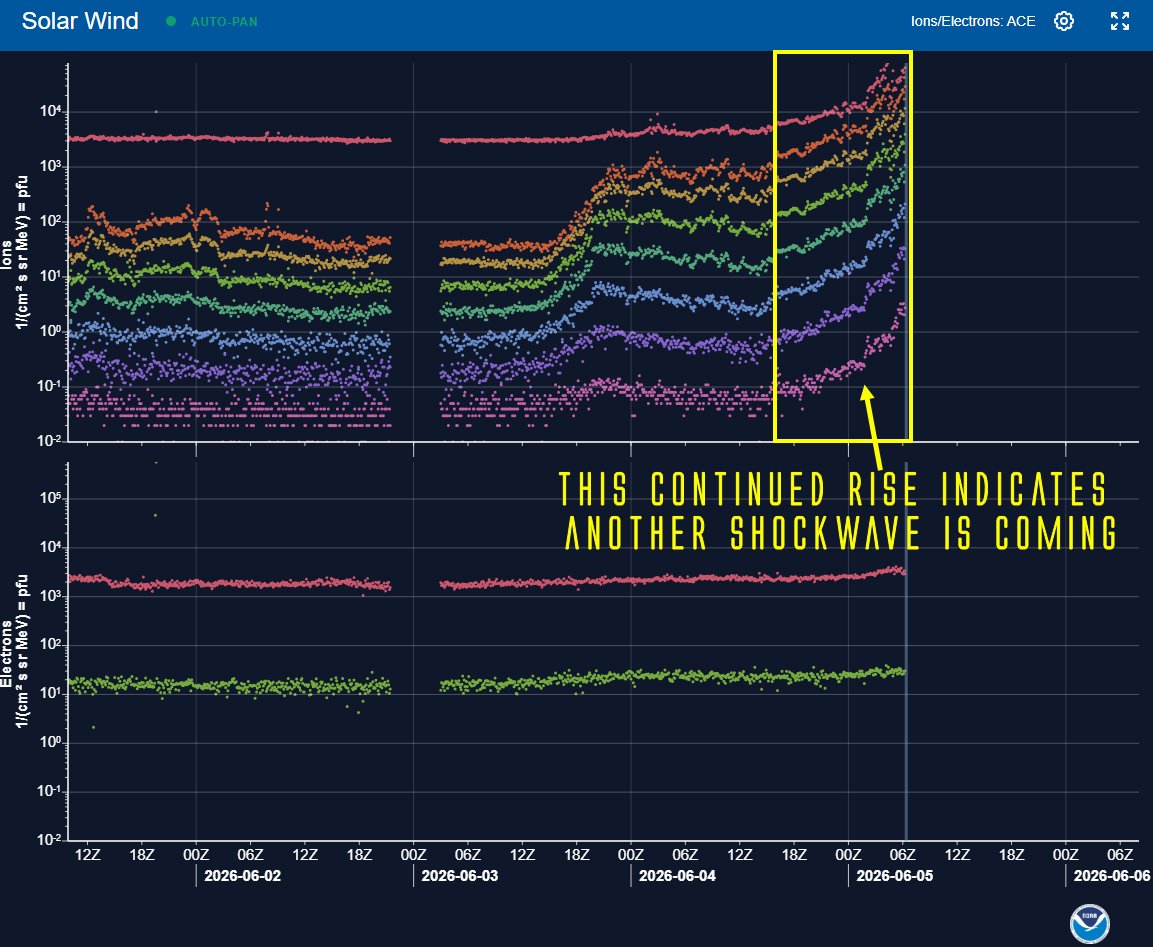
Task: Click the green AUTO-PAN status dot
Action: [171, 21]
